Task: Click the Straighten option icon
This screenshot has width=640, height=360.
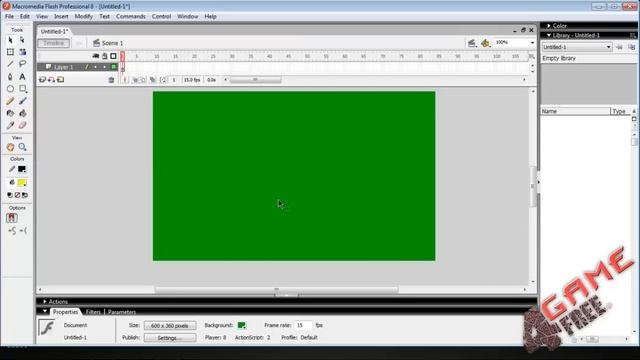Action: pos(23,231)
